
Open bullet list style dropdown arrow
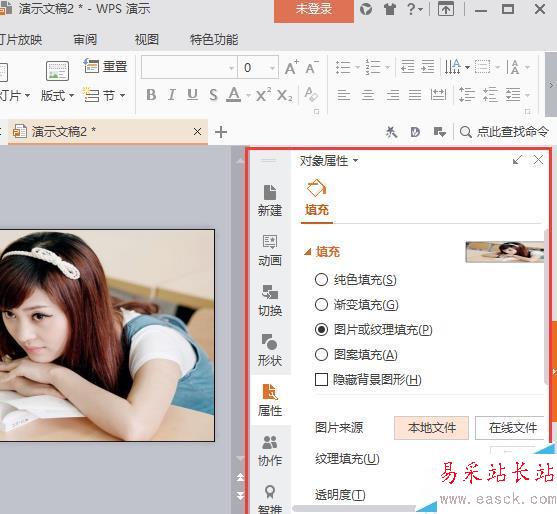click(357, 67)
